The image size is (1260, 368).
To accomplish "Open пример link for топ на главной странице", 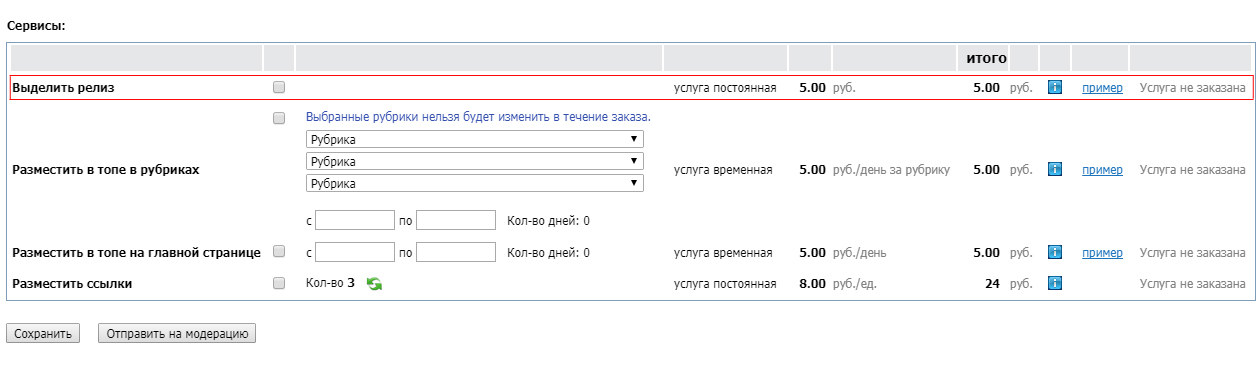I will [x=1102, y=253].
